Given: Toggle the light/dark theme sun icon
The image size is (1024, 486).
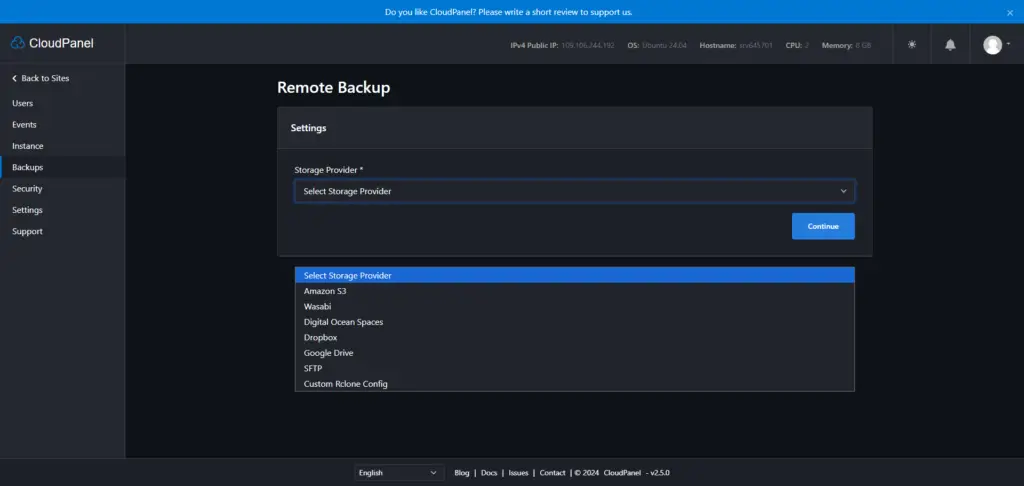Looking at the screenshot, I should tap(912, 44).
